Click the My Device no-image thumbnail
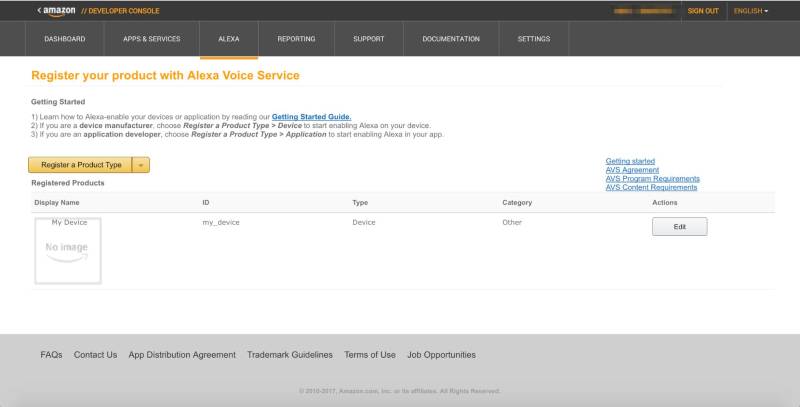The height and width of the screenshot is (407, 800). pyautogui.click(x=68, y=250)
